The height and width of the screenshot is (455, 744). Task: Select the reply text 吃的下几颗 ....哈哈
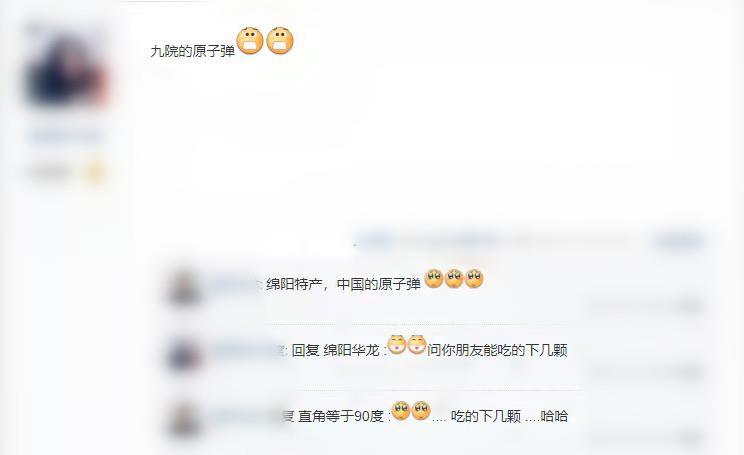coord(509,417)
